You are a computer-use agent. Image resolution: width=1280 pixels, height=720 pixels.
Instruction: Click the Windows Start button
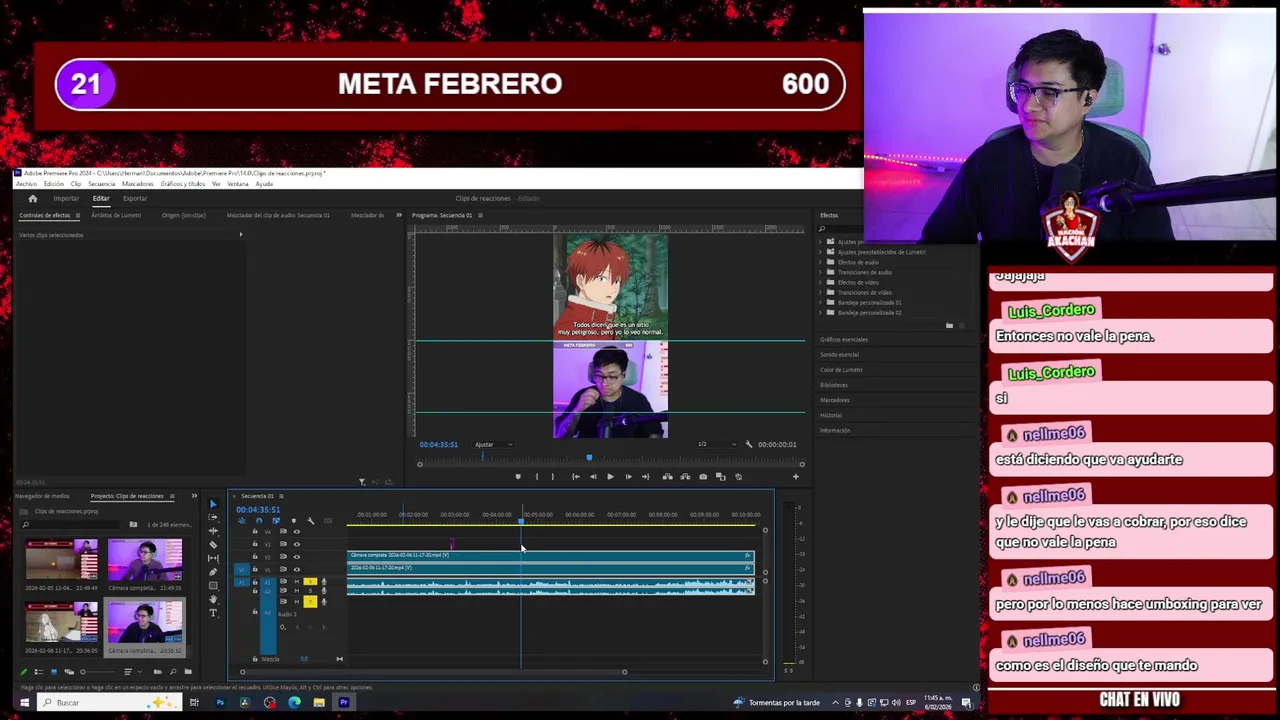[24, 703]
